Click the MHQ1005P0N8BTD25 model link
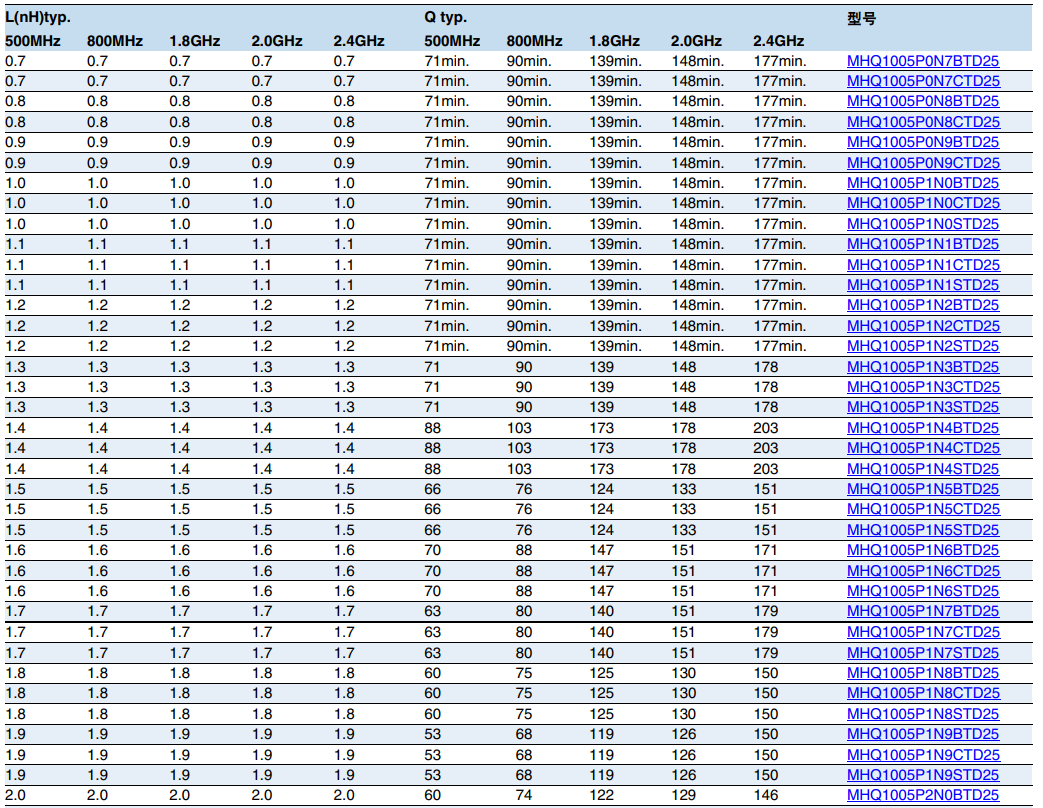This screenshot has height=808, width=1043. (x=923, y=101)
